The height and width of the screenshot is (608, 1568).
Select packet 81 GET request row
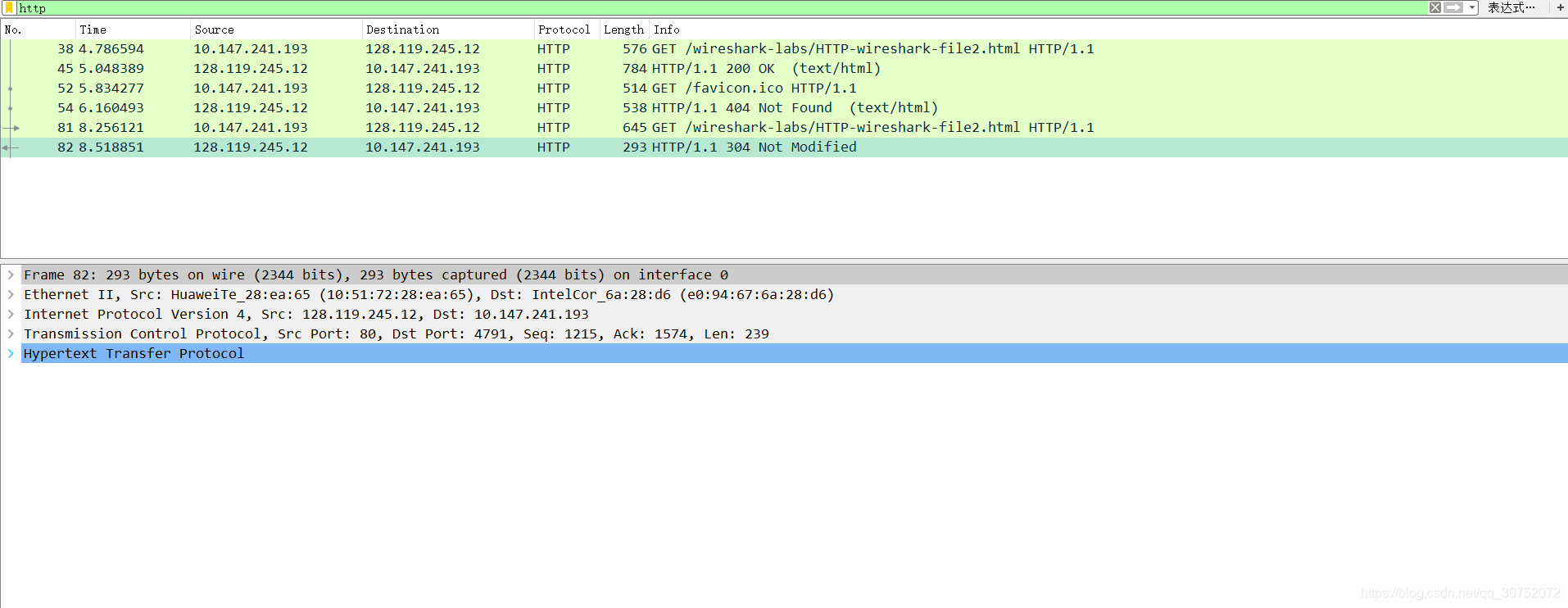coord(784,128)
